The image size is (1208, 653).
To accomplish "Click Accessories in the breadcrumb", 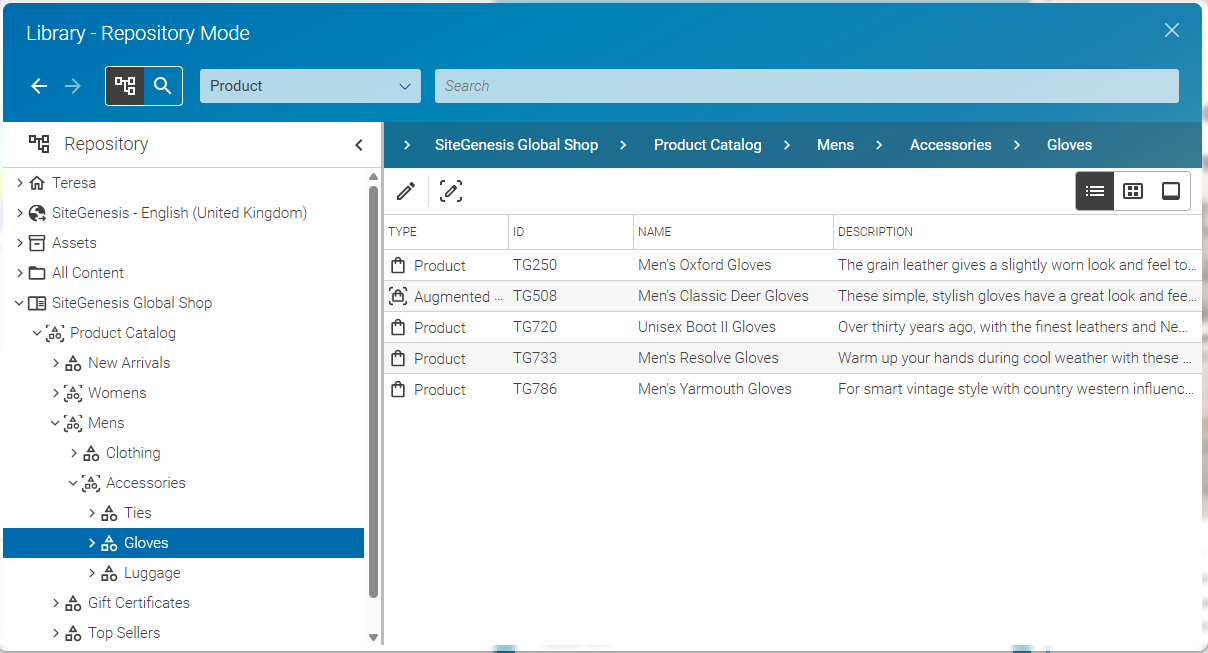I will pyautogui.click(x=950, y=145).
